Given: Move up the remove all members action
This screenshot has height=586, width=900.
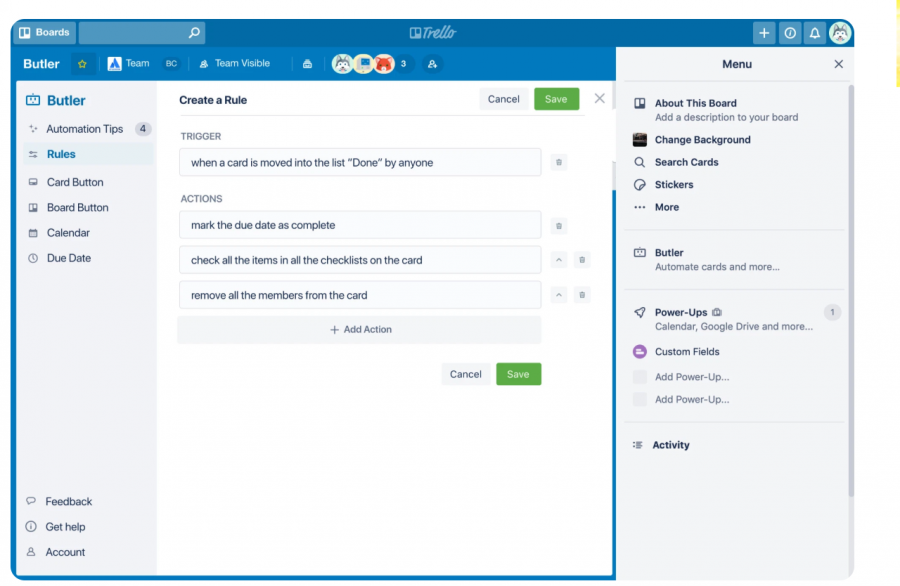Looking at the screenshot, I should click(558, 295).
